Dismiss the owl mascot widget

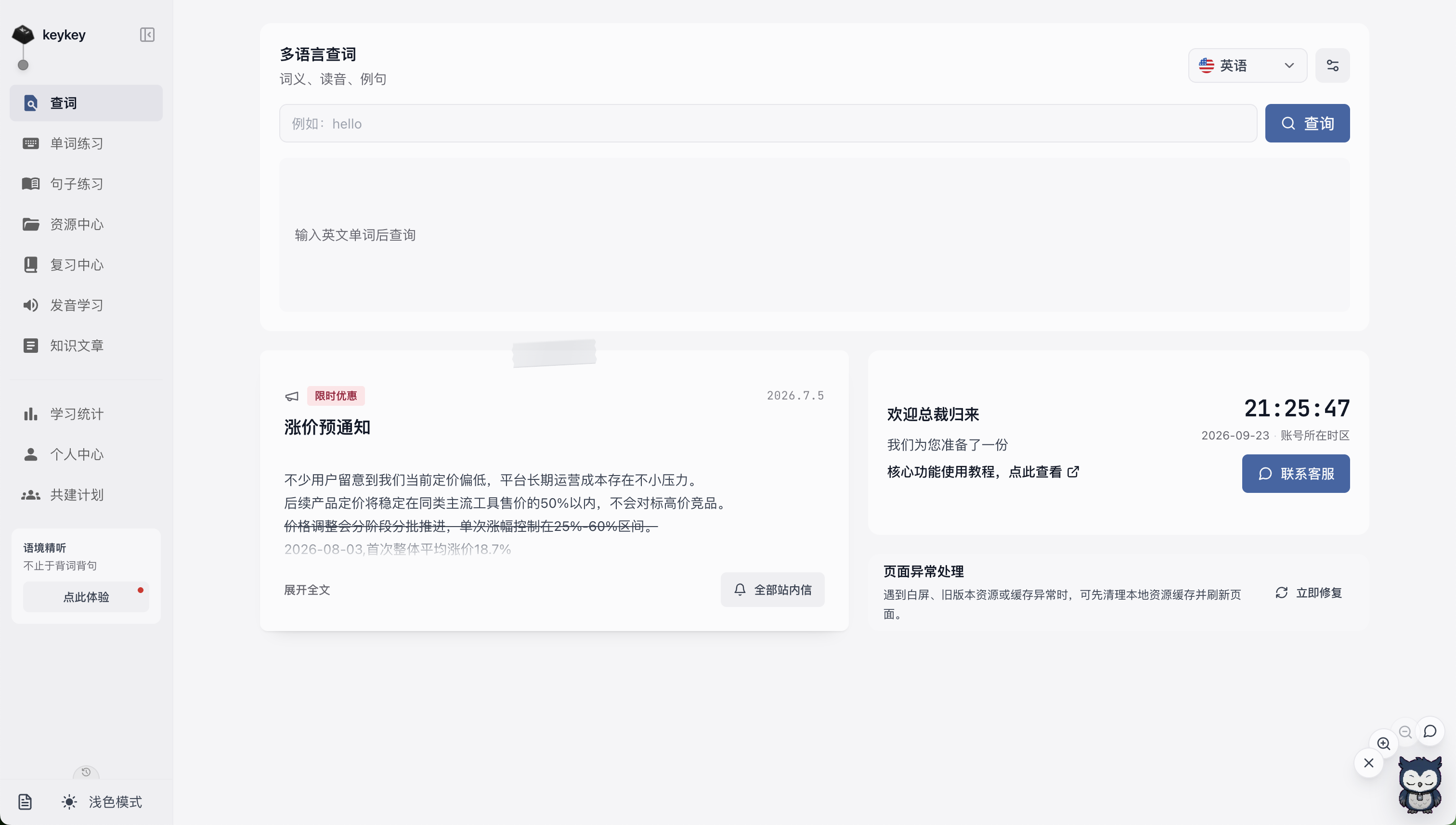pos(1368,763)
